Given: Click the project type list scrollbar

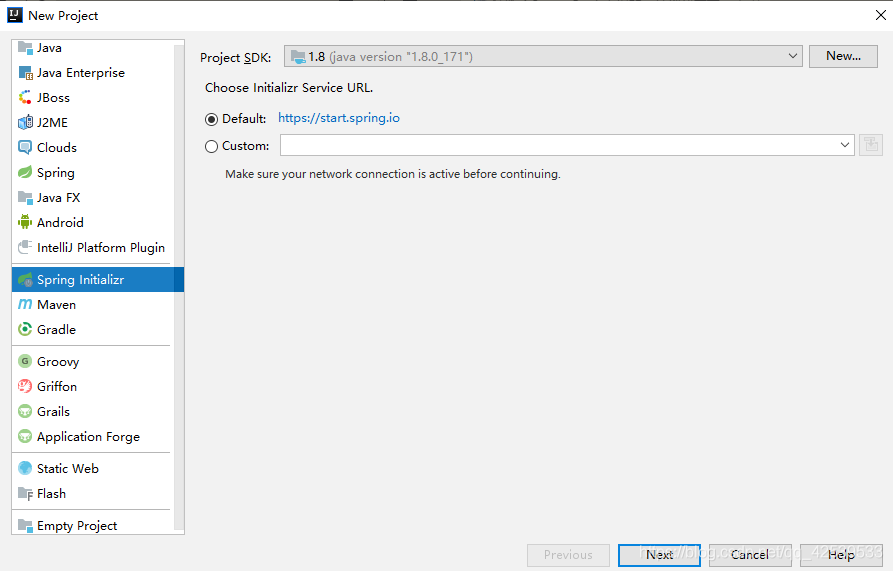Looking at the screenshot, I should (179, 286).
